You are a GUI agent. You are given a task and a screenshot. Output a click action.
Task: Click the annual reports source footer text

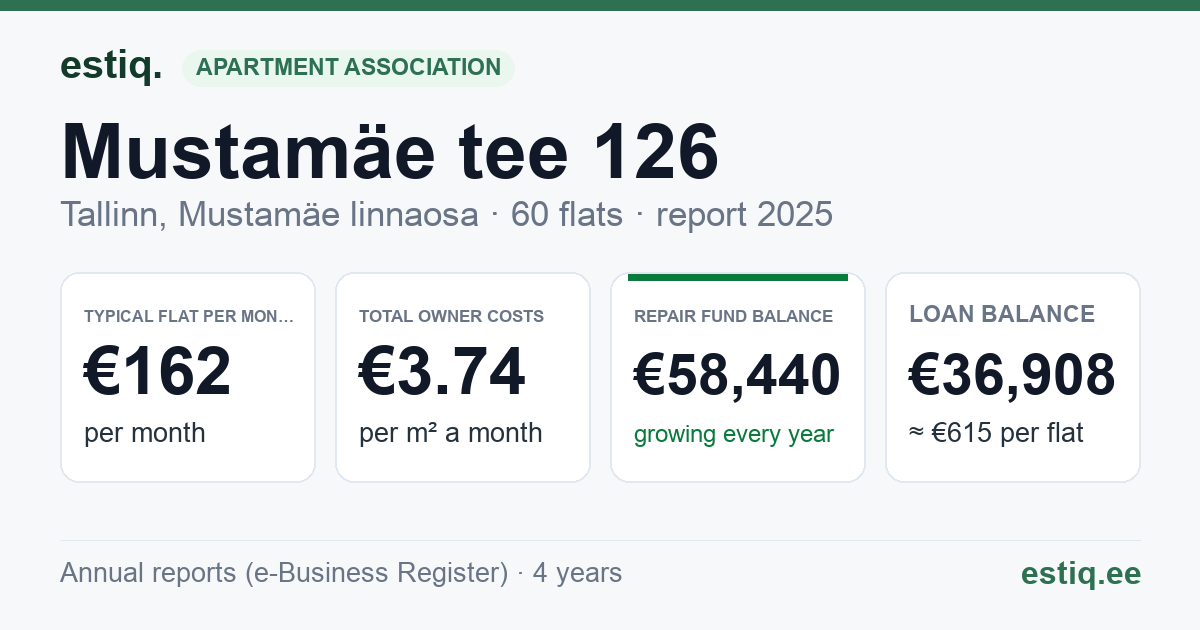click(341, 573)
